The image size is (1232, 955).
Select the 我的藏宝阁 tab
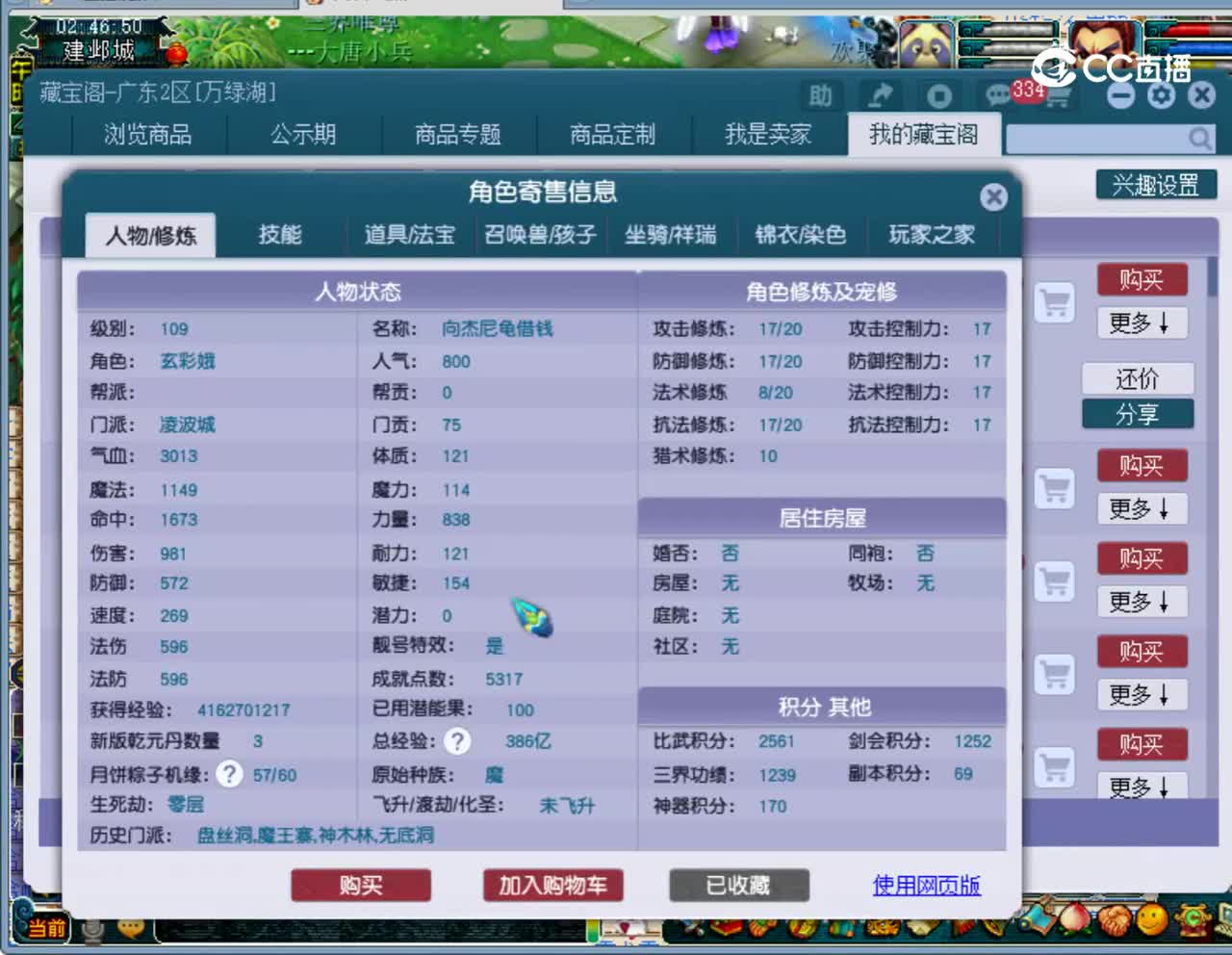point(923,135)
